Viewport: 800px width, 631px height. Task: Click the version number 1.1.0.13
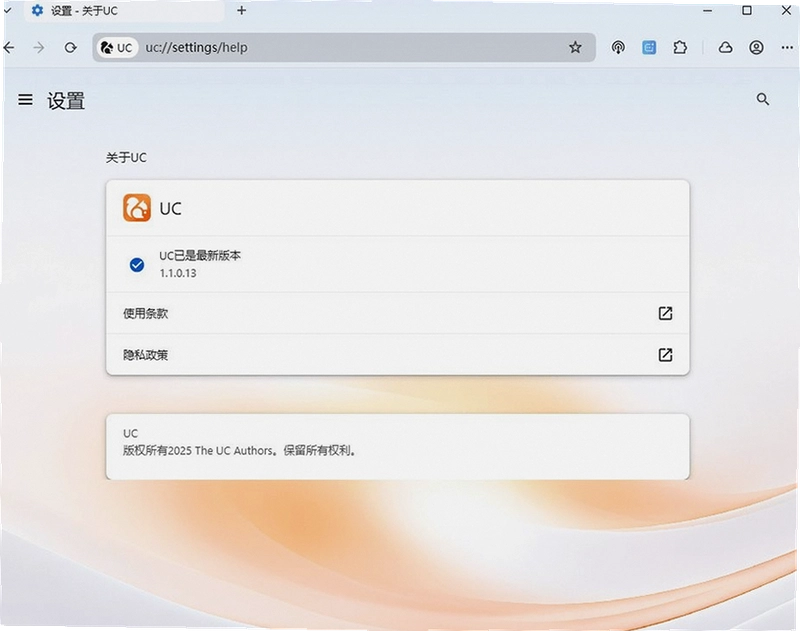[178, 273]
